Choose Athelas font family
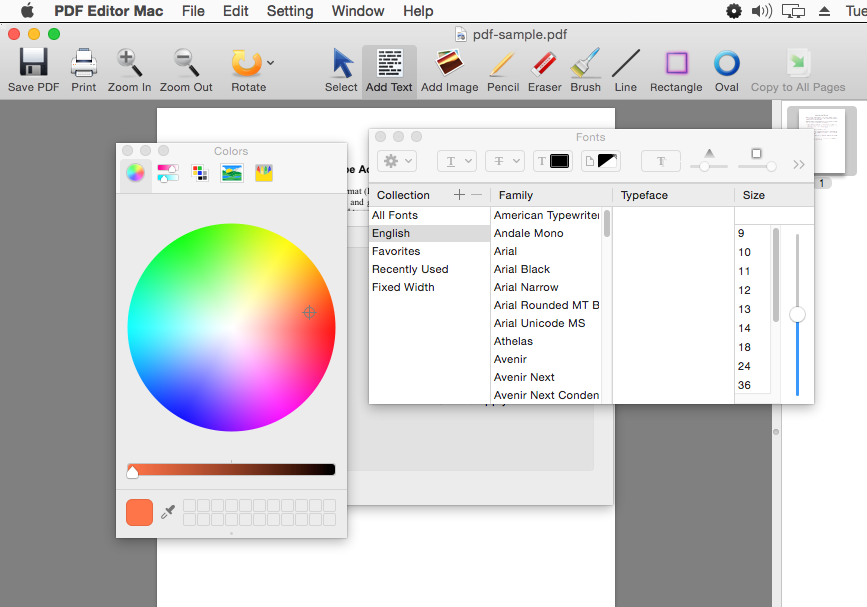 pyautogui.click(x=546, y=341)
